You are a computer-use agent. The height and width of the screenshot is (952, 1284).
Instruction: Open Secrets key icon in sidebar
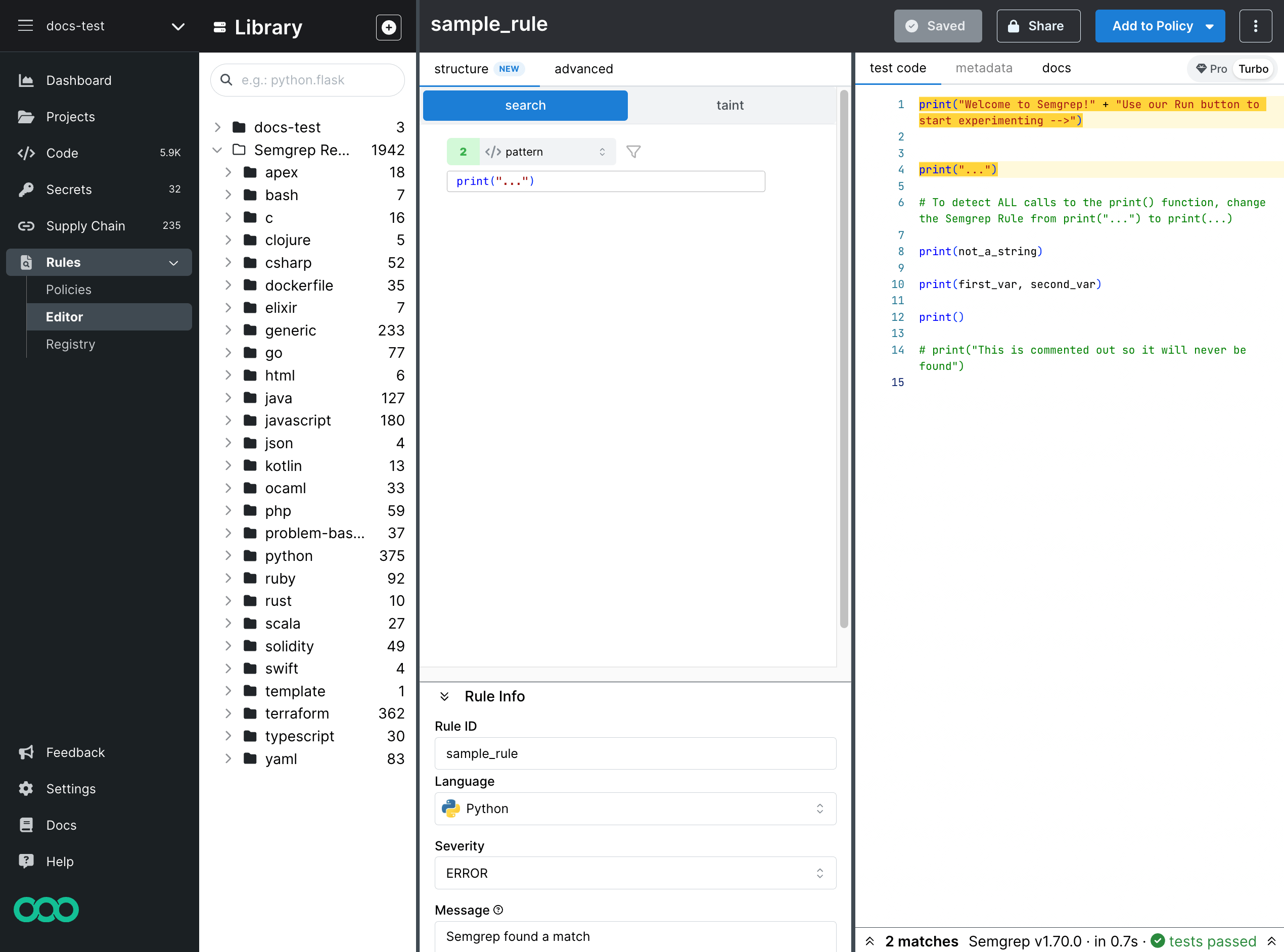pyautogui.click(x=26, y=189)
